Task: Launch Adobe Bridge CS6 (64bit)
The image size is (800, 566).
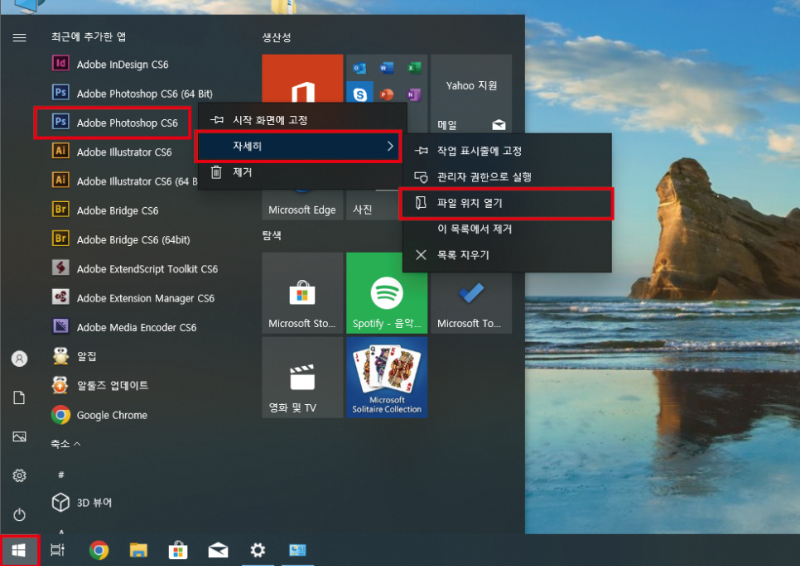Action: pyautogui.click(x=121, y=239)
